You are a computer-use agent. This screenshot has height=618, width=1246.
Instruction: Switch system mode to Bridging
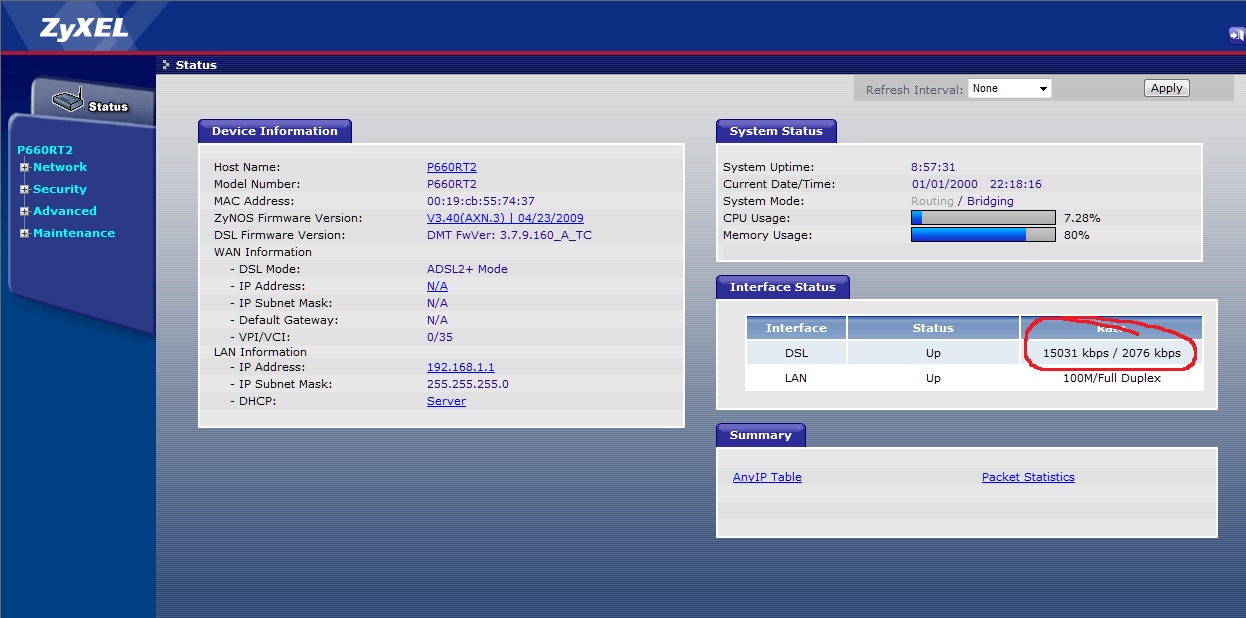[990, 201]
